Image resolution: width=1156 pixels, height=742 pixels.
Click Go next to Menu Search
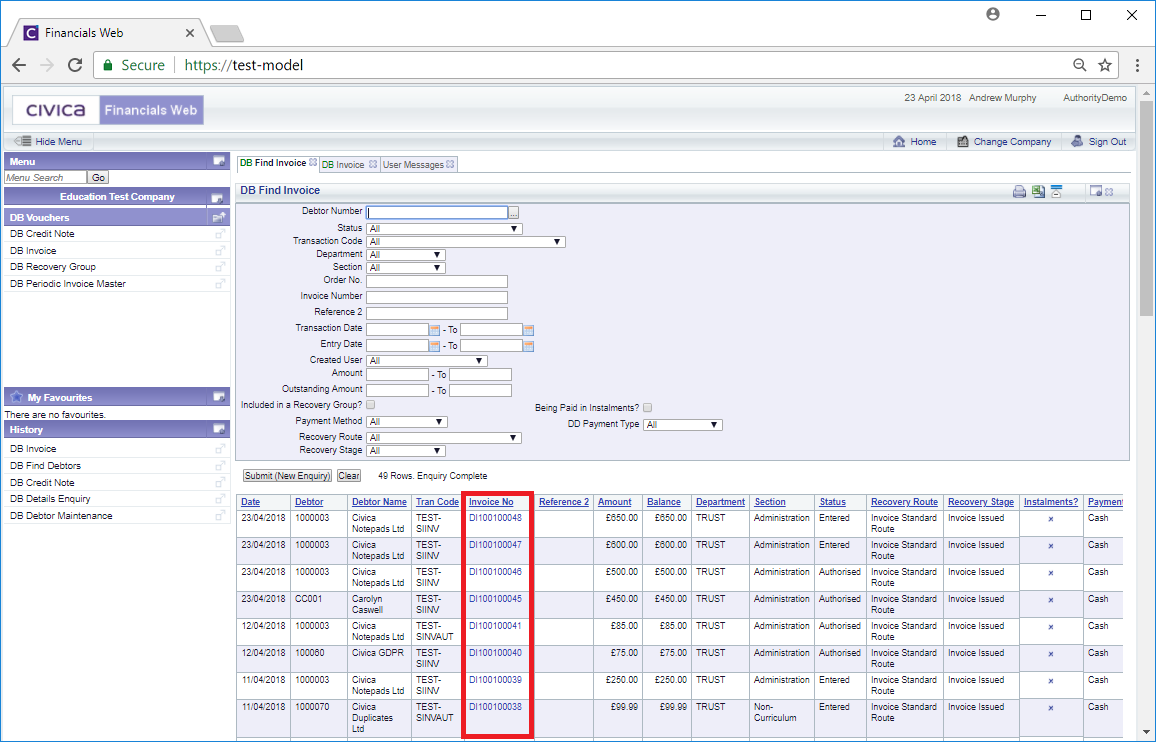tap(98, 178)
